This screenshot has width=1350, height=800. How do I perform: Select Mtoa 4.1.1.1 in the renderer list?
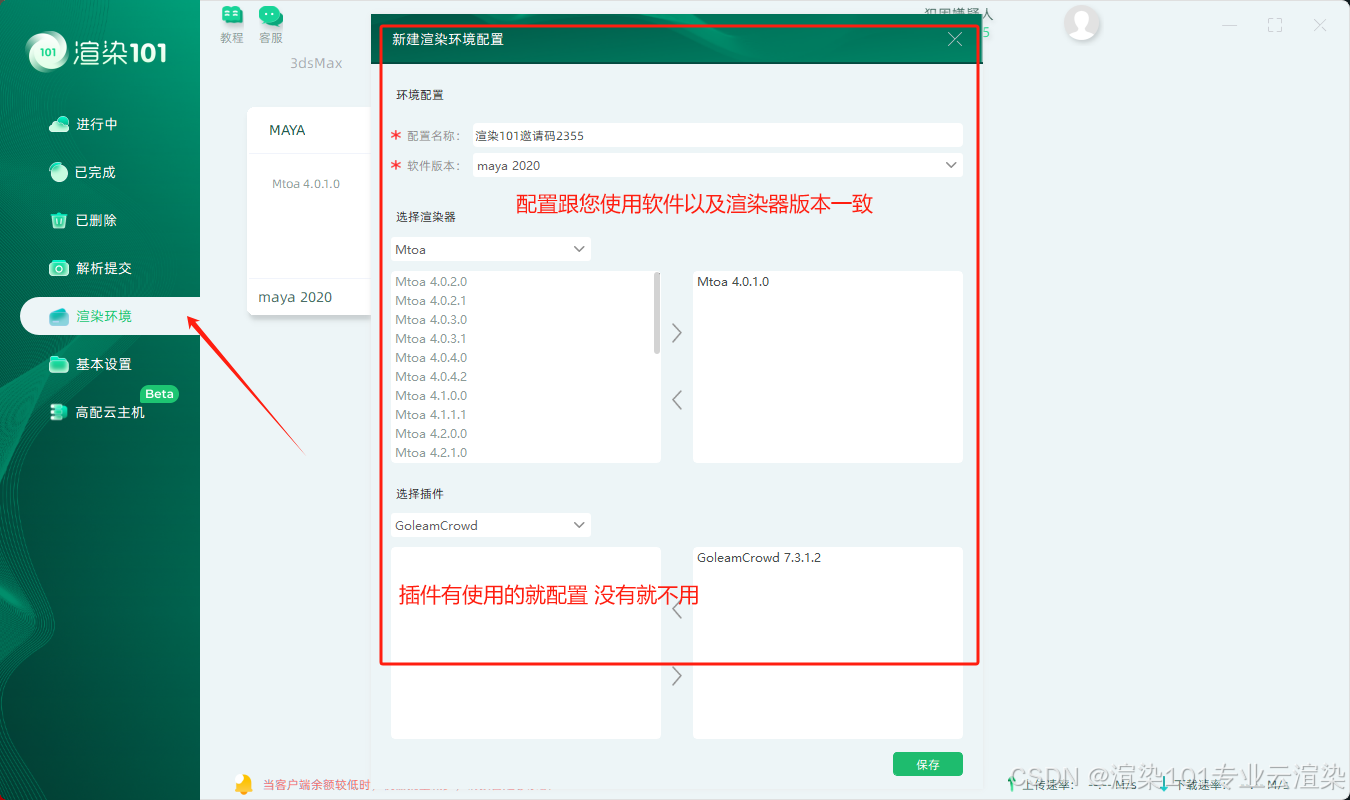point(431,415)
